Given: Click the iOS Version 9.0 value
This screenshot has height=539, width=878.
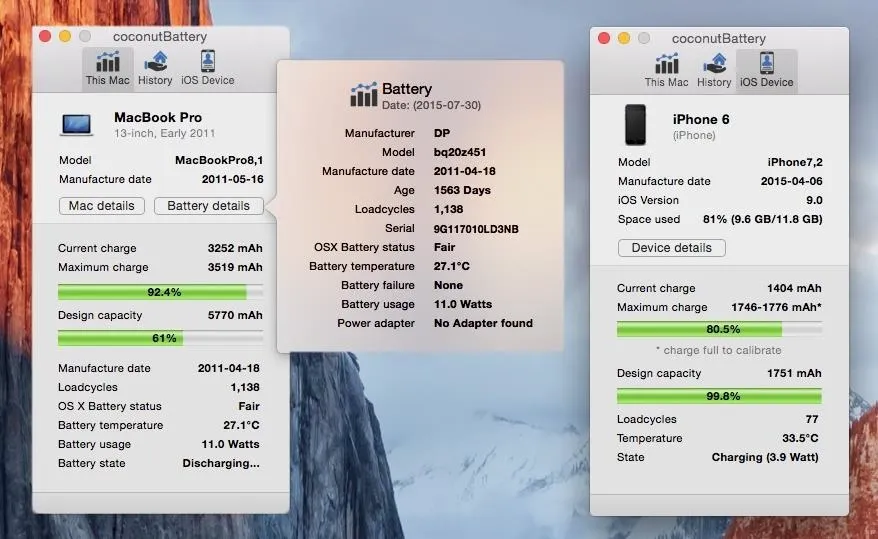Looking at the screenshot, I should (814, 200).
